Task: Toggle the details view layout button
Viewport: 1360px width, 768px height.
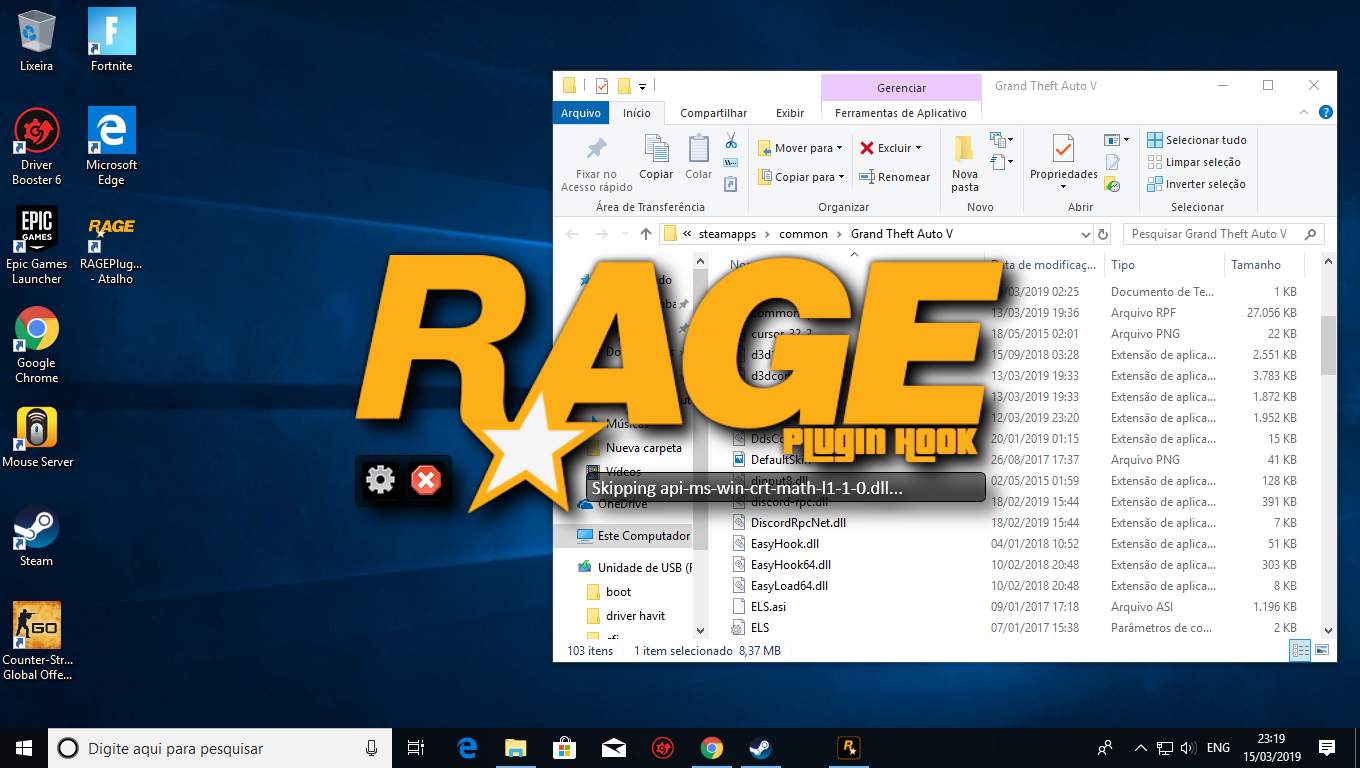Action: pyautogui.click(x=1300, y=650)
